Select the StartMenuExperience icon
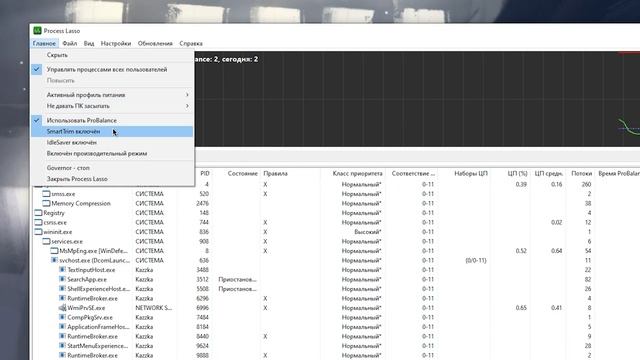Image resolution: width=640 pixels, height=360 pixels. (x=62, y=346)
